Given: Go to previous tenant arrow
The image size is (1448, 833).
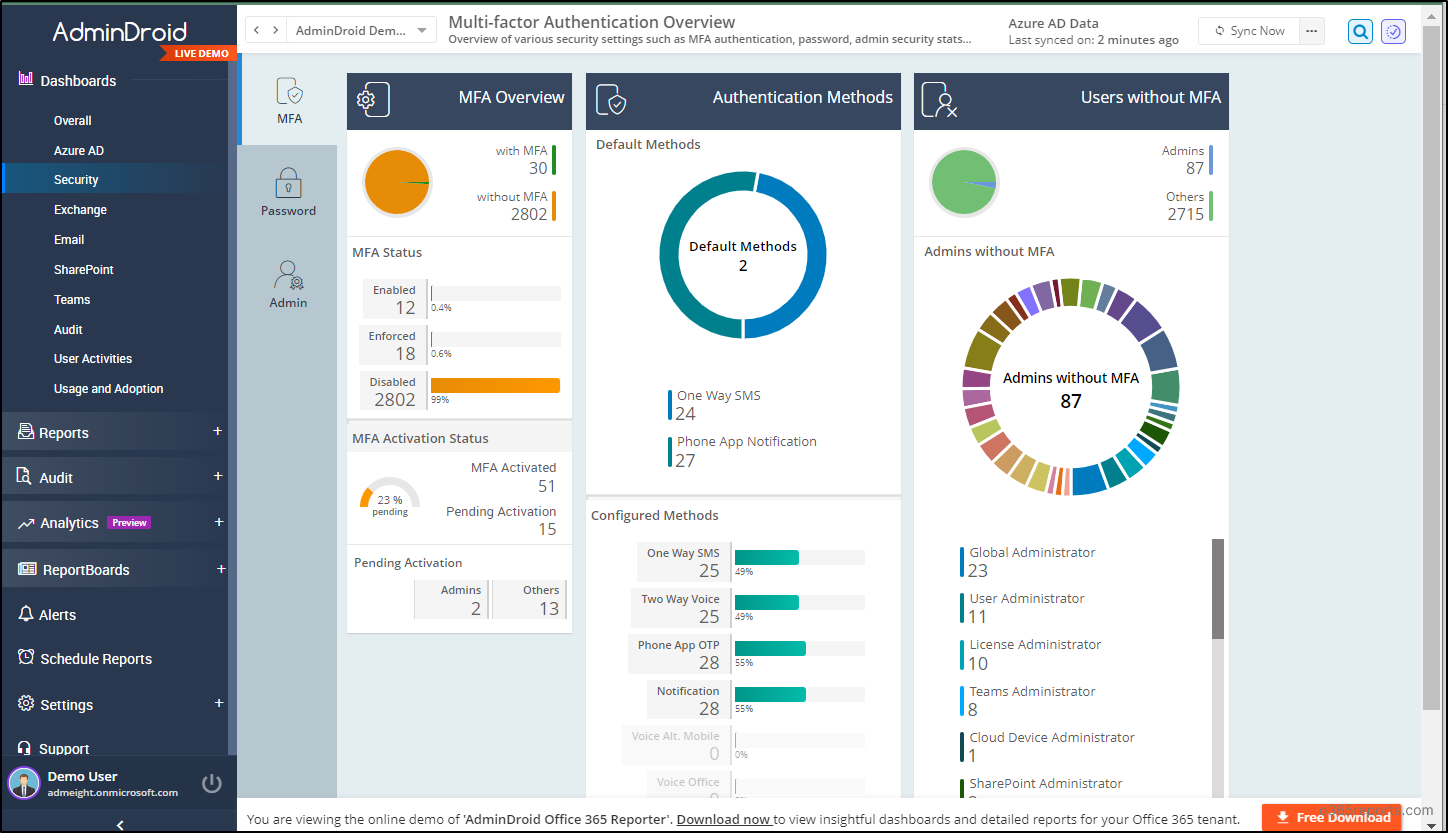Looking at the screenshot, I should tap(256, 30).
